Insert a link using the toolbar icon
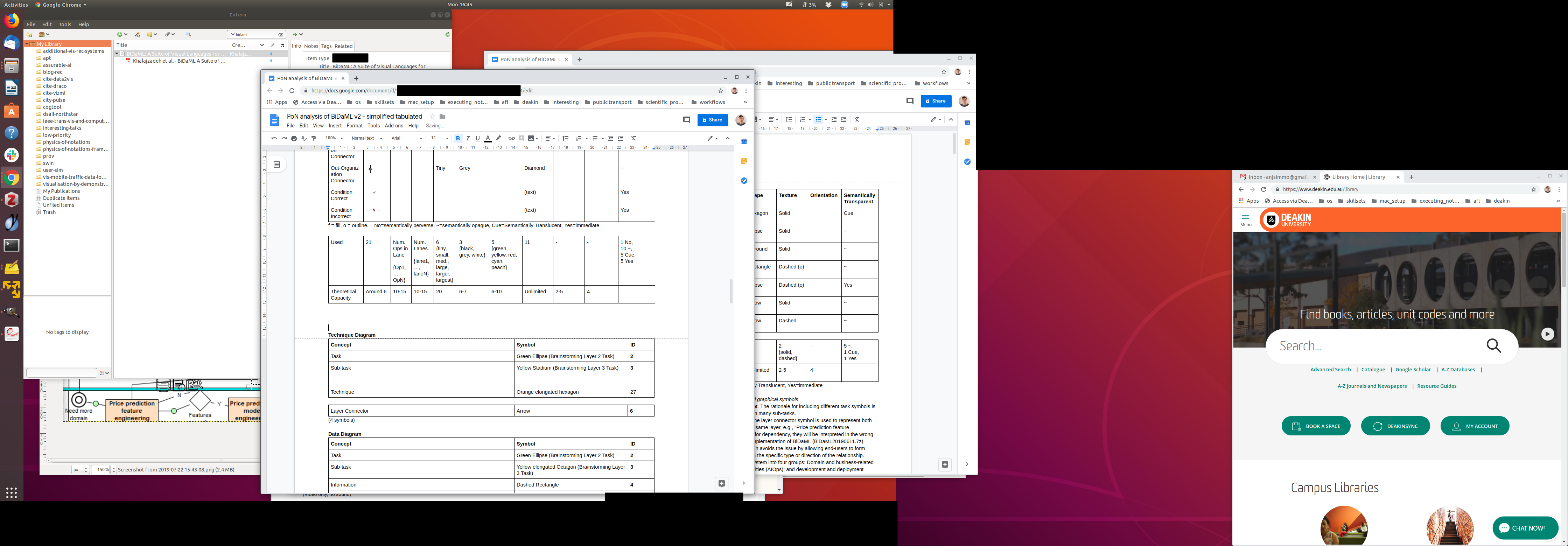The image size is (1568, 546). (x=511, y=138)
